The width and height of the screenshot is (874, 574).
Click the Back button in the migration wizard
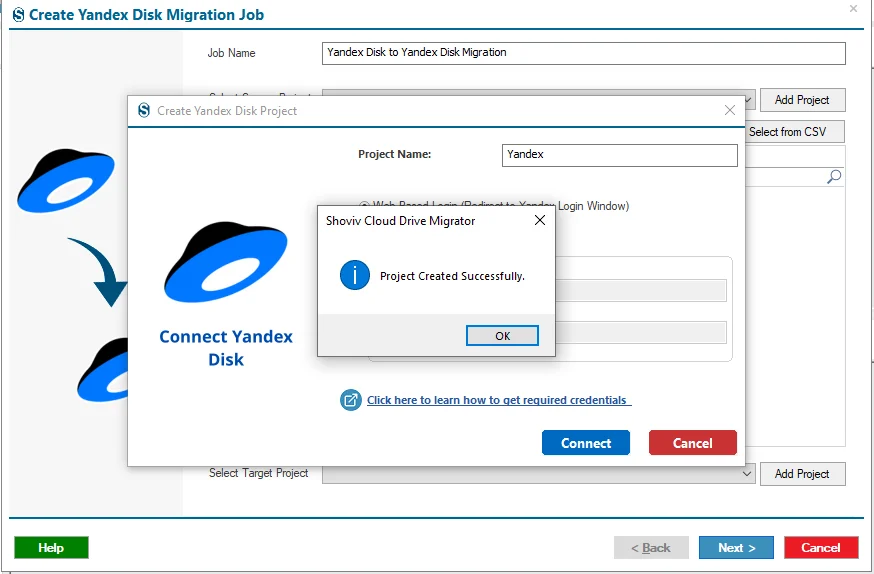click(x=651, y=547)
